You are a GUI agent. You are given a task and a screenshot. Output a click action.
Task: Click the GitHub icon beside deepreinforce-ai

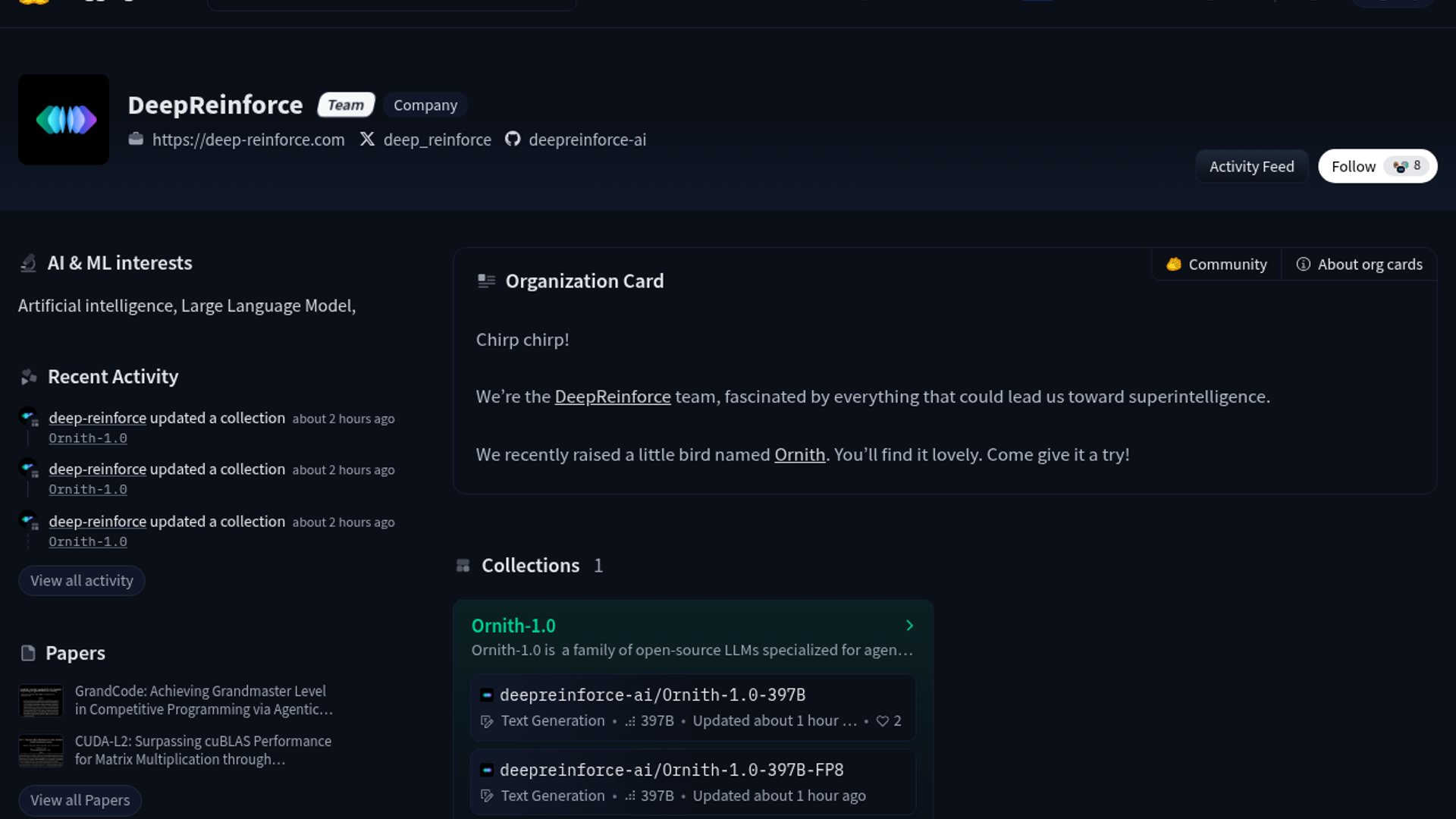513,139
